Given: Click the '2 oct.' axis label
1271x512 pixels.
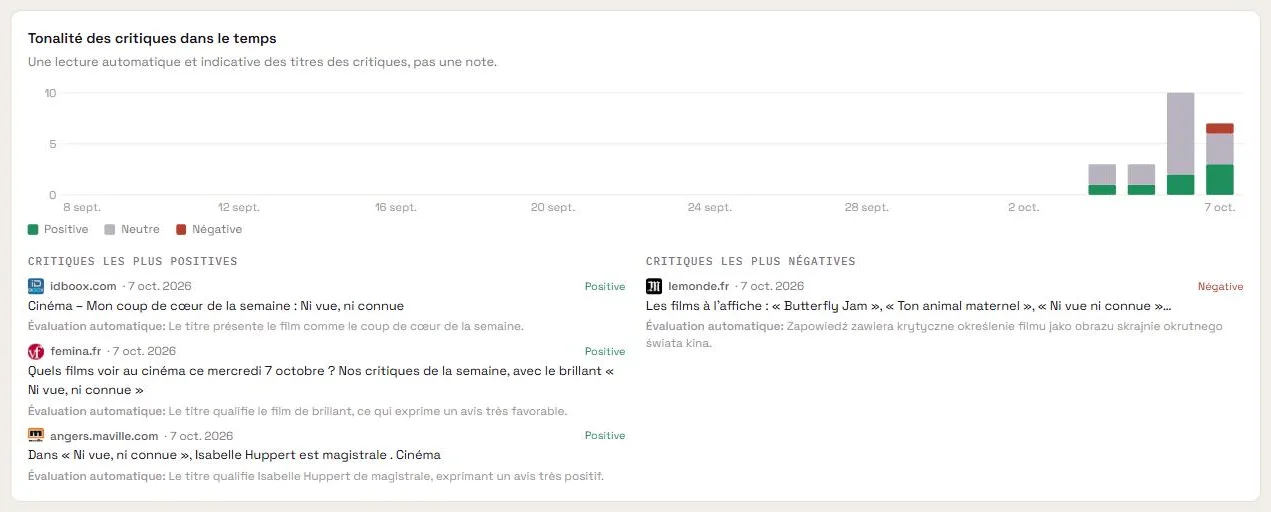Looking at the screenshot, I should (x=1023, y=207).
